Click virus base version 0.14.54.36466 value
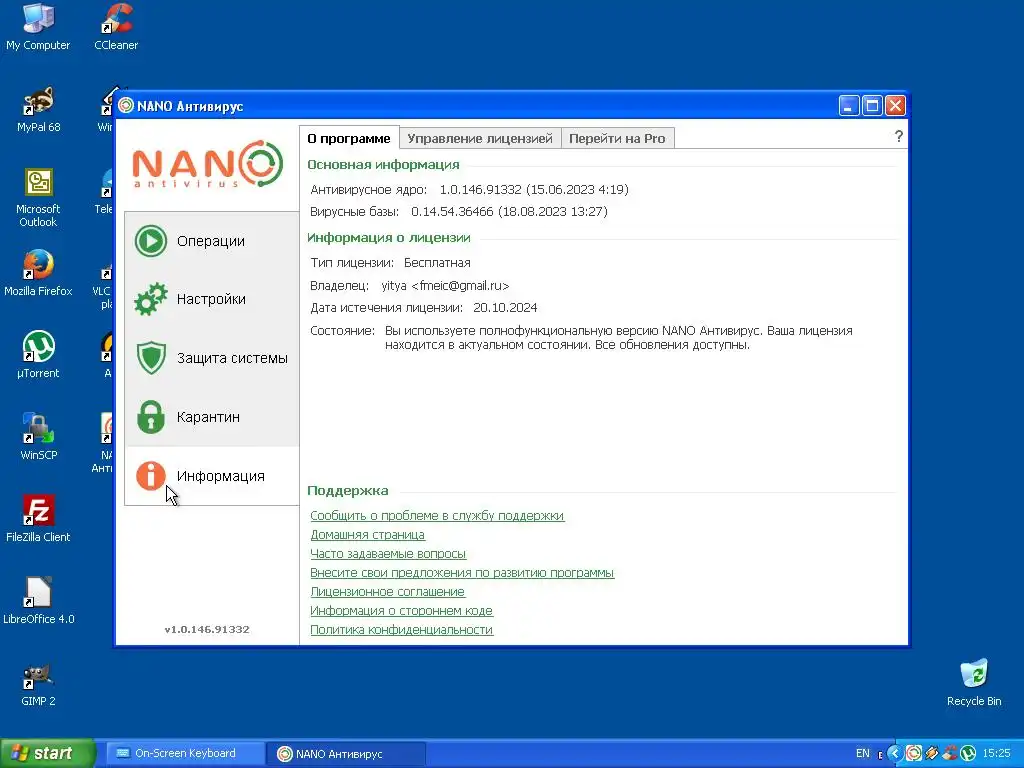This screenshot has height=768, width=1024. tap(452, 212)
